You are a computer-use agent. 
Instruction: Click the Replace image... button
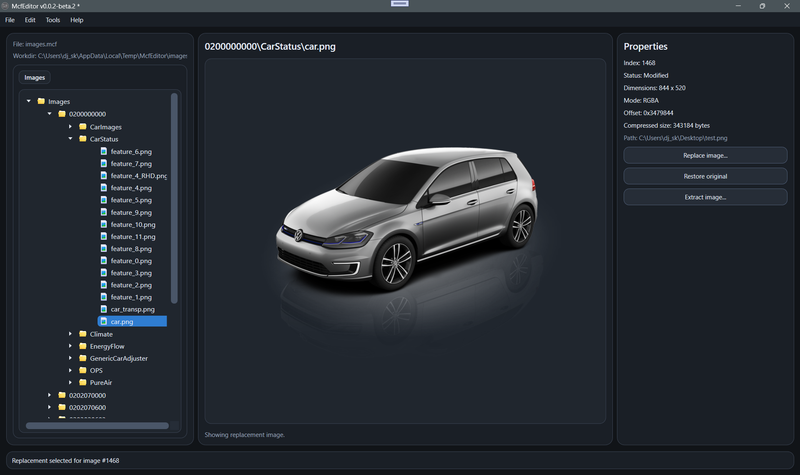tap(705, 156)
